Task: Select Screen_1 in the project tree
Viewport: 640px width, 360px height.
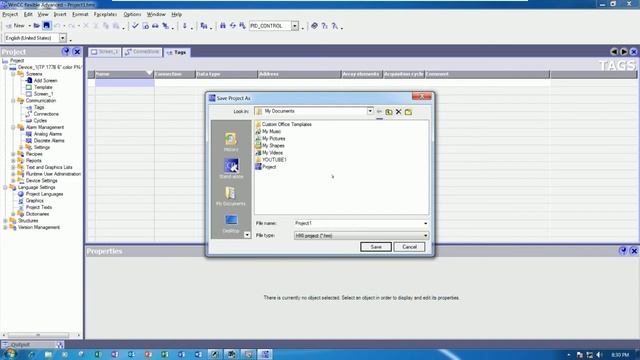Action: point(40,94)
